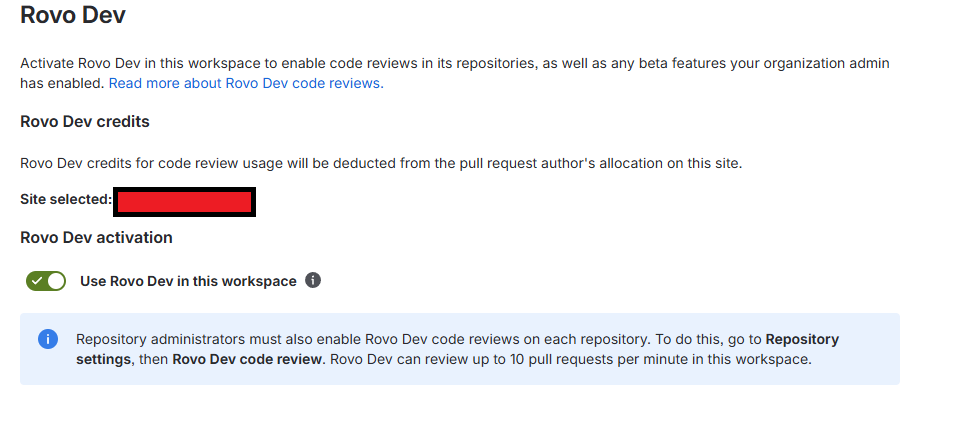Screen dimensions: 963x438
Task: Click the Rovo Dev page heading
Action: pyautogui.click(x=73, y=15)
